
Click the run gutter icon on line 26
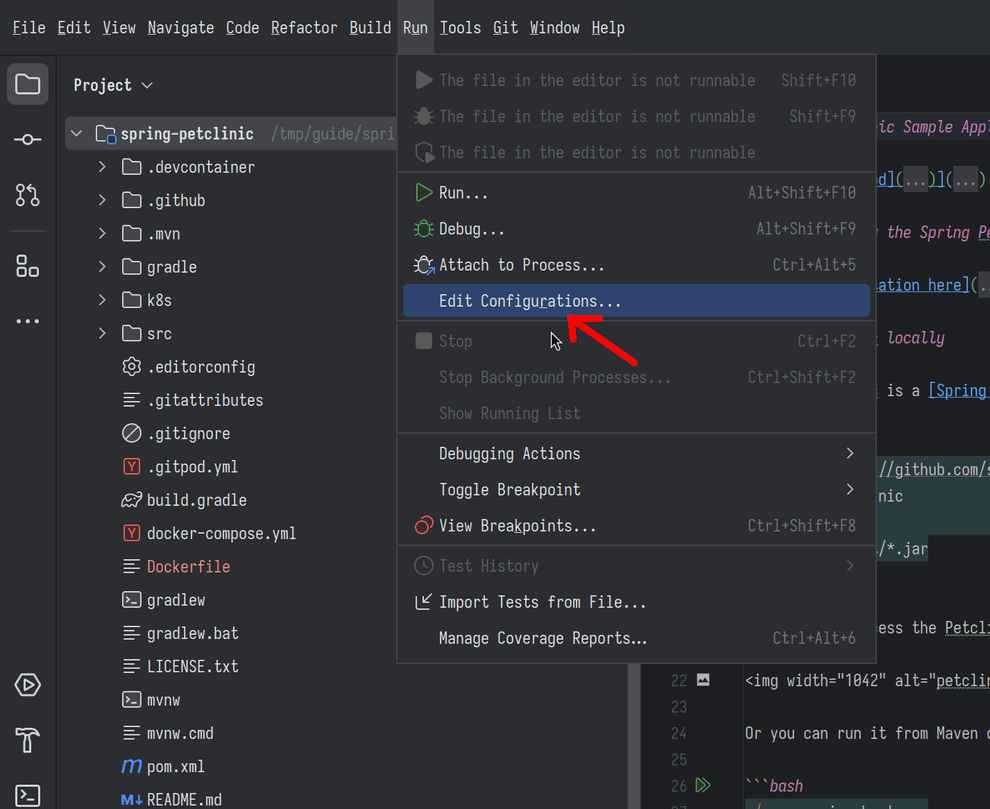click(x=703, y=785)
